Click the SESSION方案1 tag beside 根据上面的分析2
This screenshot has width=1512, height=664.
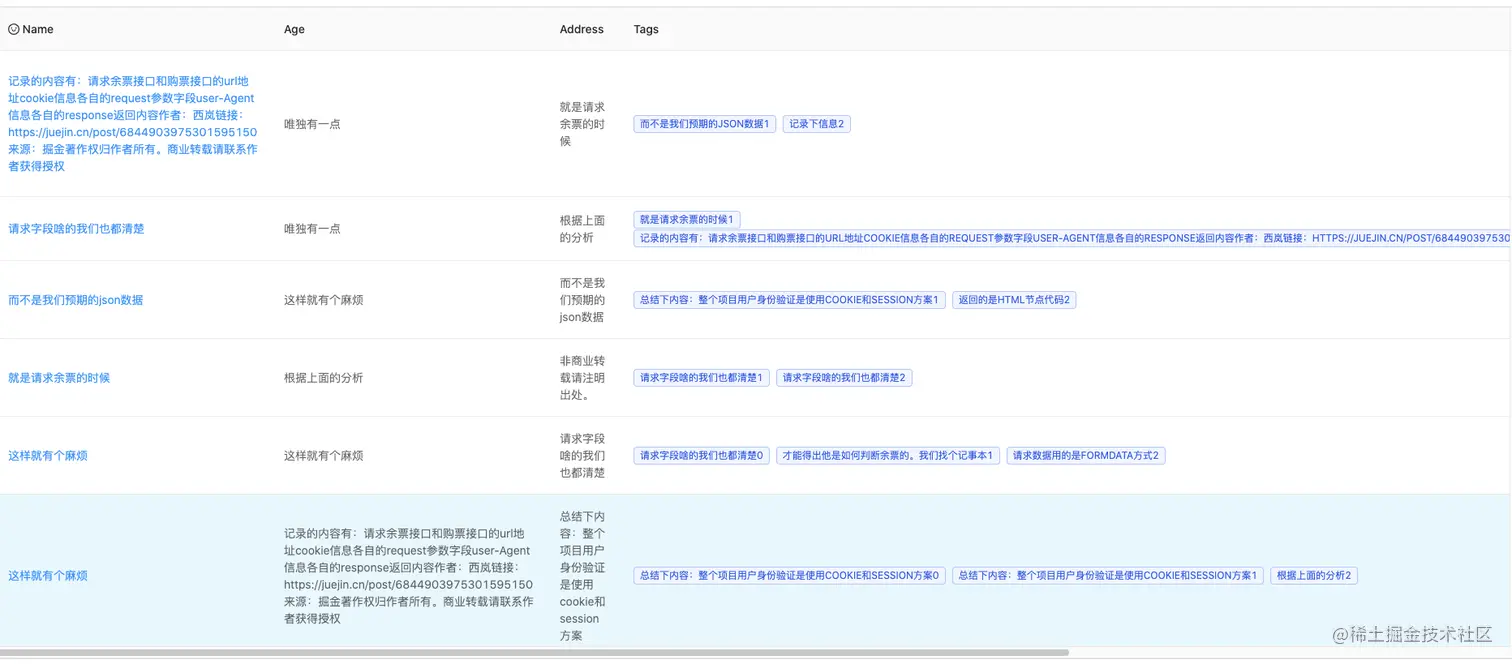pyautogui.click(x=1108, y=576)
